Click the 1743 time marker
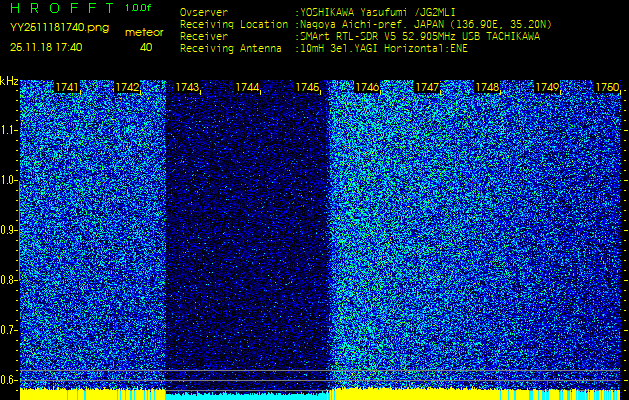Screen dimensions: 629x400 pyautogui.click(x=187, y=87)
